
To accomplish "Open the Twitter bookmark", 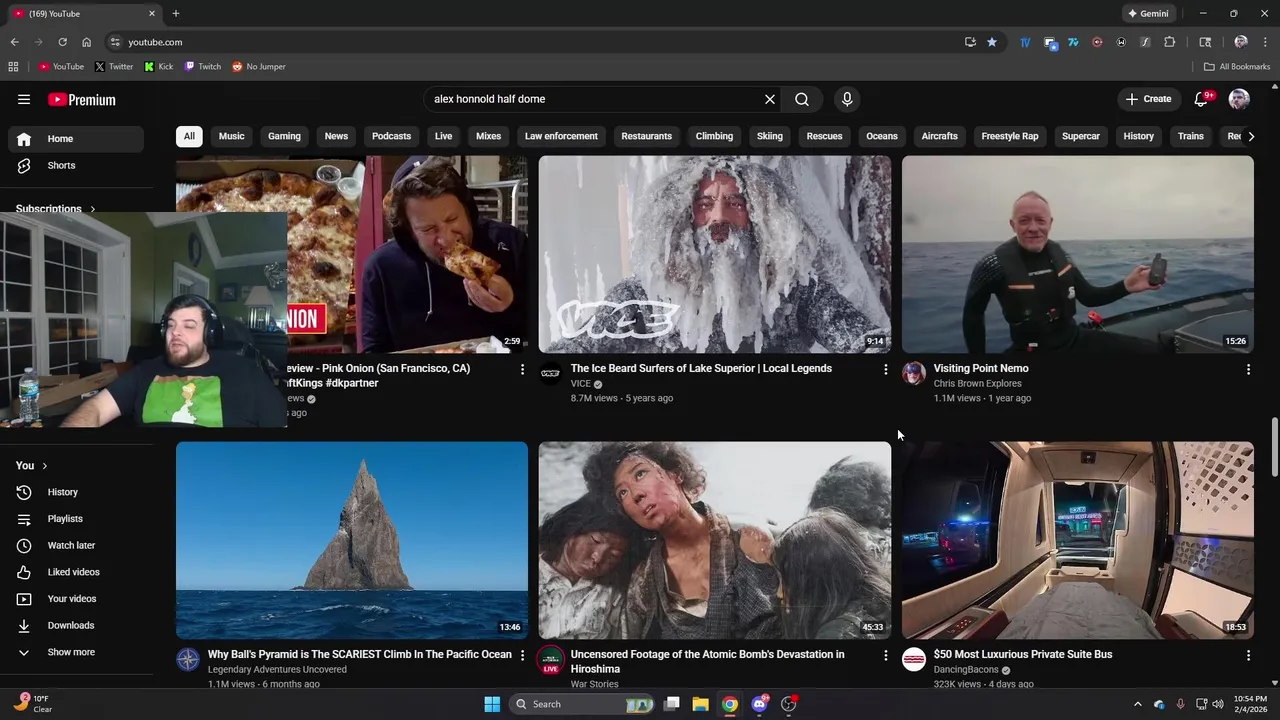I will [114, 67].
